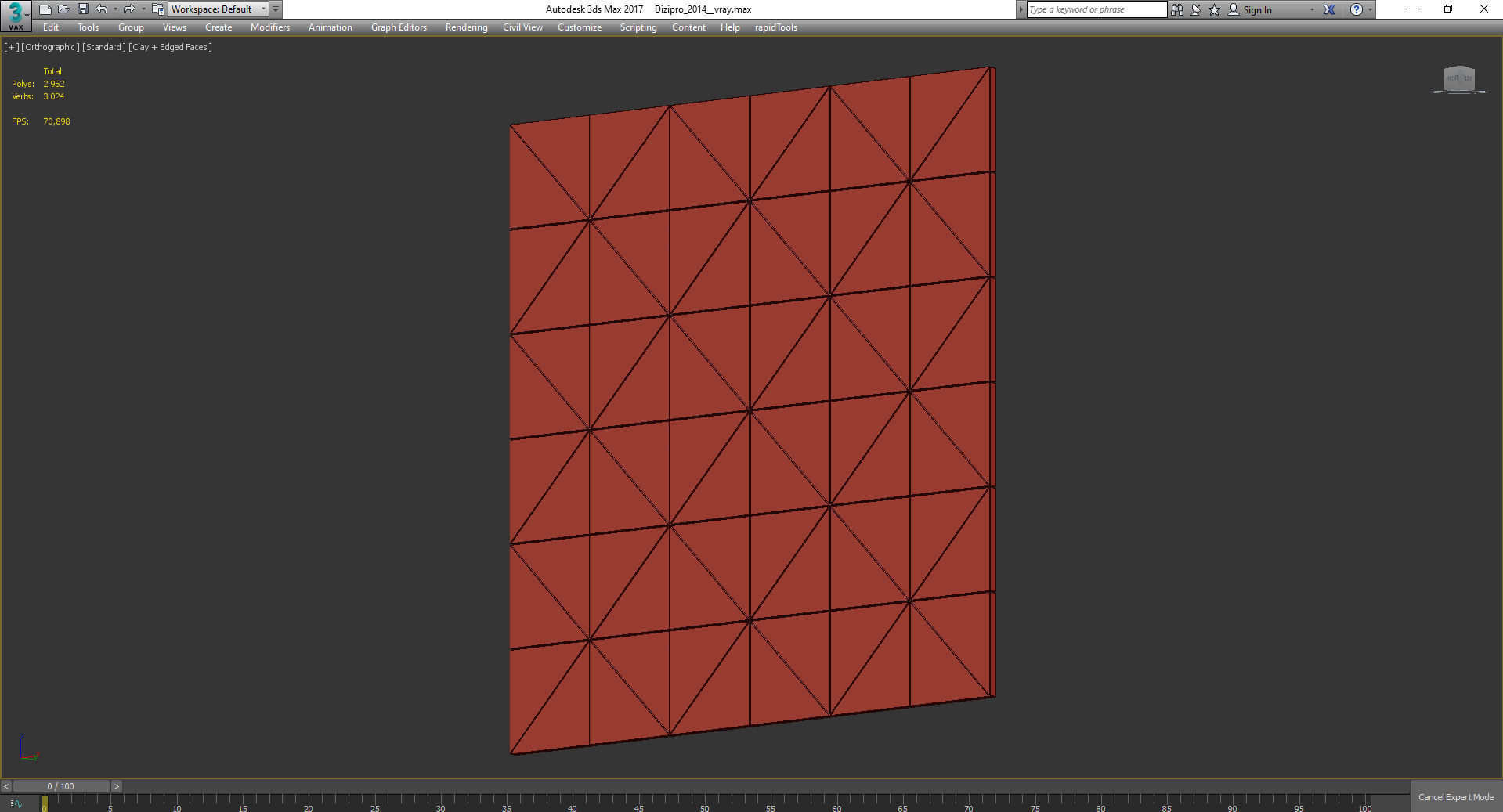Screen dimensions: 1503x812
Task: Expand the Sign In dropdown arrow
Action: coord(1312,10)
